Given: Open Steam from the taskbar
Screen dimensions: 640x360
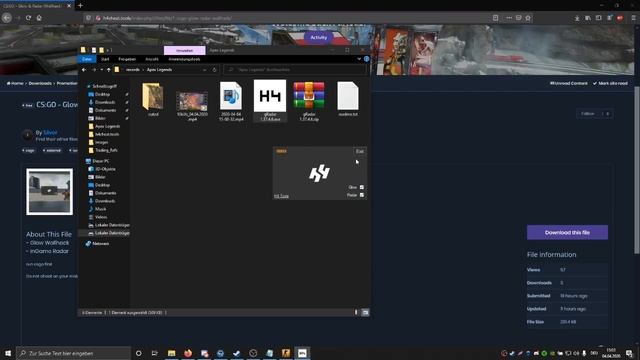Looking at the screenshot, I should click(x=237, y=353).
